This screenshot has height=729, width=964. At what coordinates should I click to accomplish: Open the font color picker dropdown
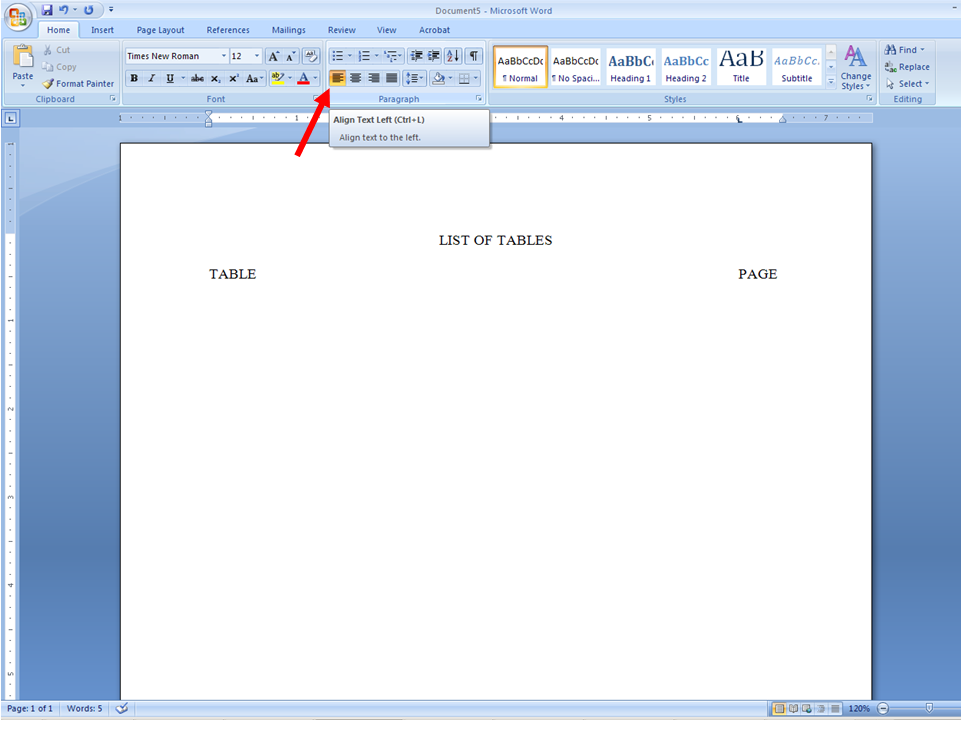pyautogui.click(x=313, y=77)
